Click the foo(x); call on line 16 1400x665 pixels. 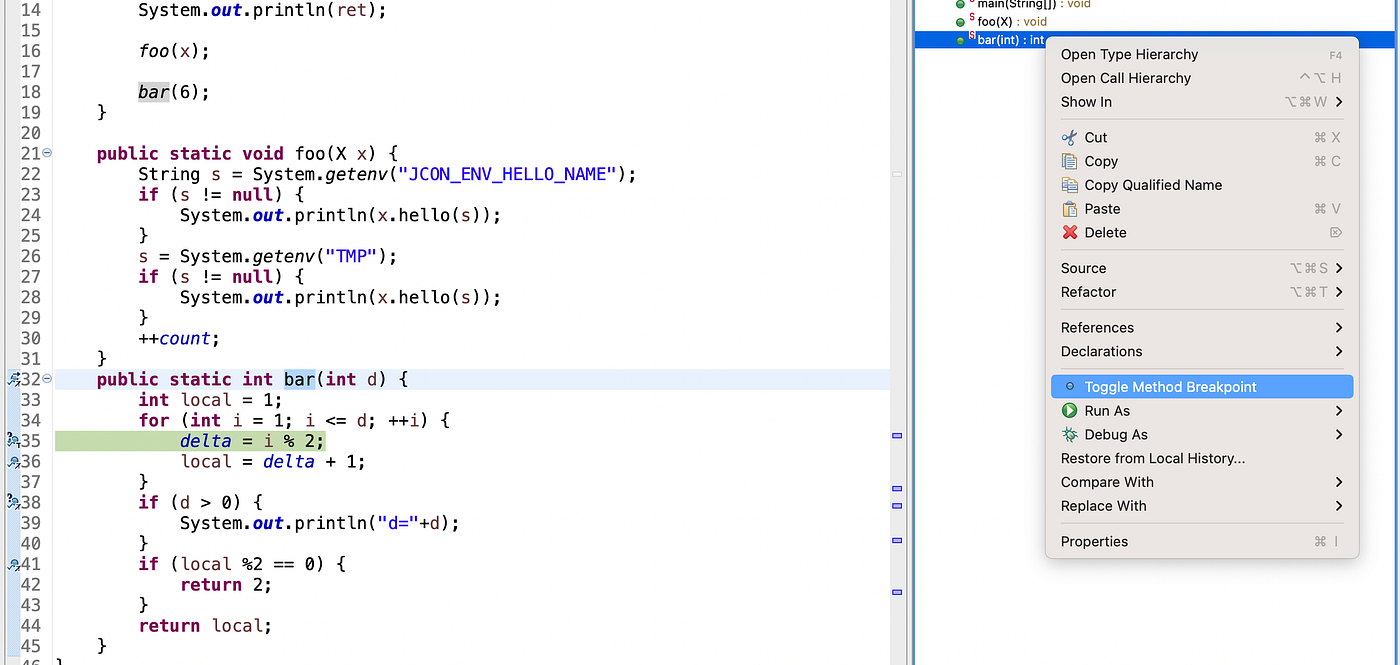click(x=174, y=52)
